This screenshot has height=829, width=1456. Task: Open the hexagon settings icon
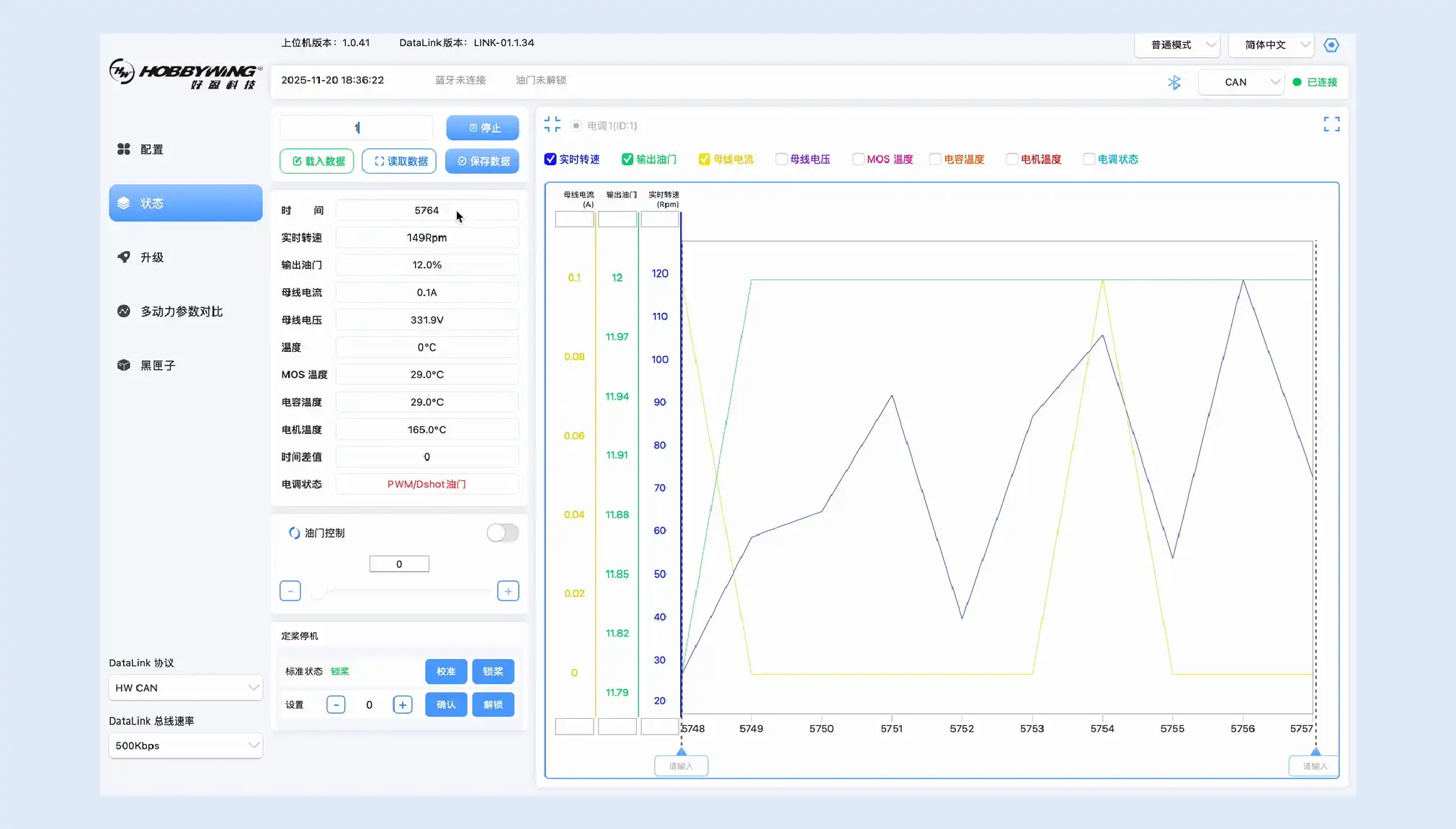pyautogui.click(x=1331, y=45)
